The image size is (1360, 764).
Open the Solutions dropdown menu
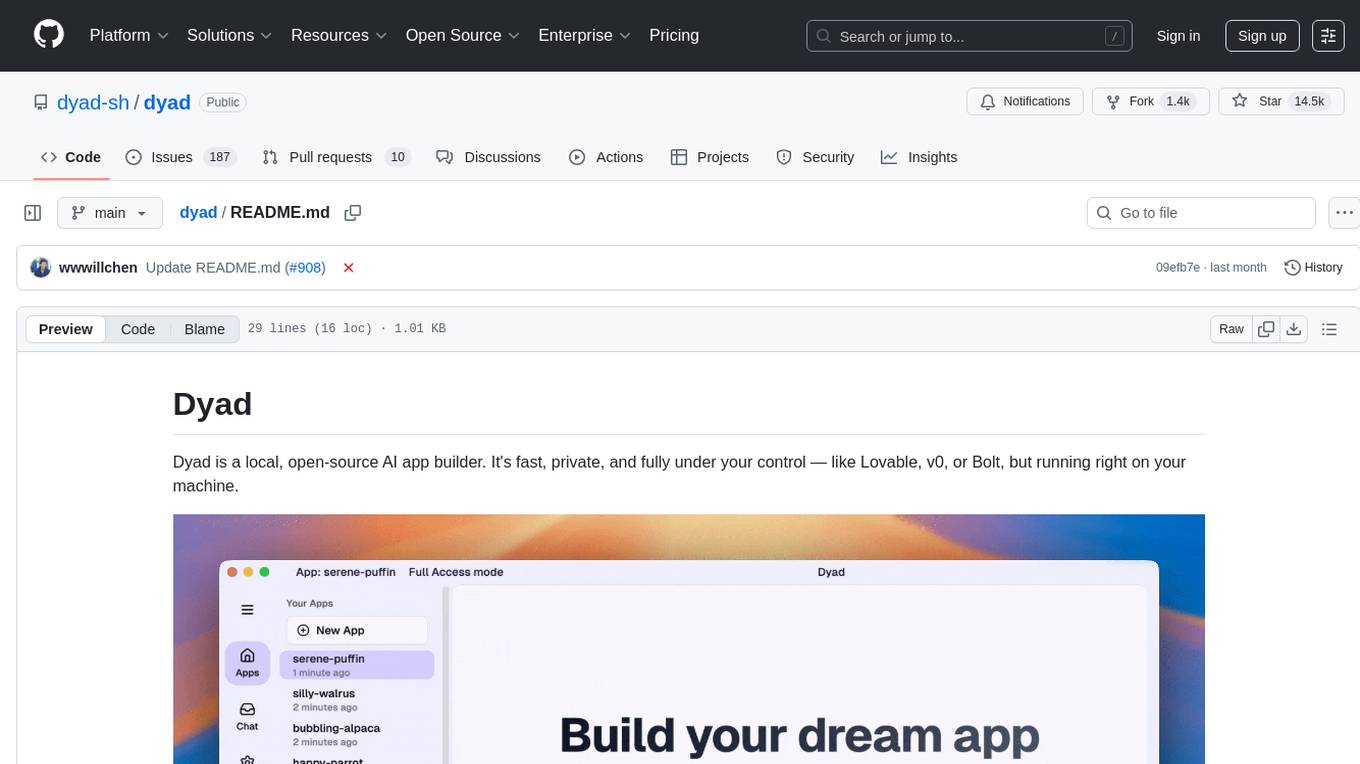coord(230,35)
